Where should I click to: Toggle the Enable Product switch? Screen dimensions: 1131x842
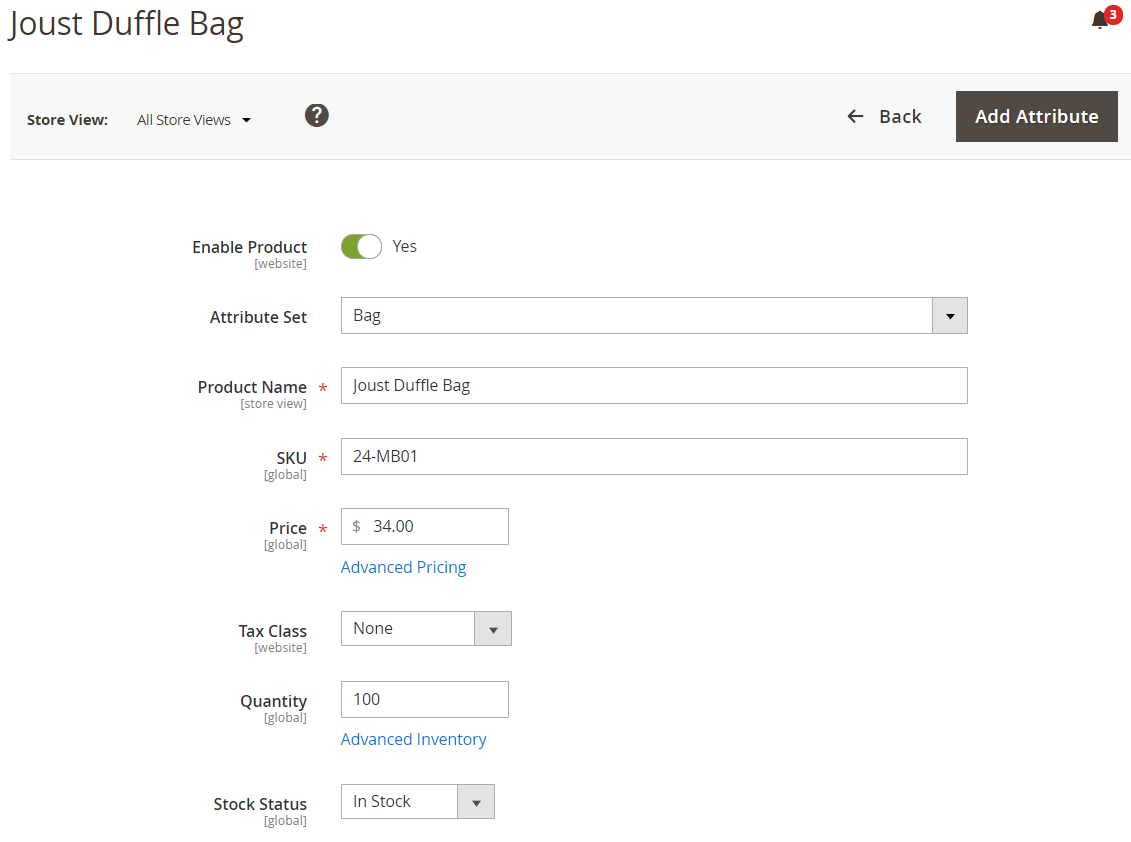pyautogui.click(x=361, y=247)
